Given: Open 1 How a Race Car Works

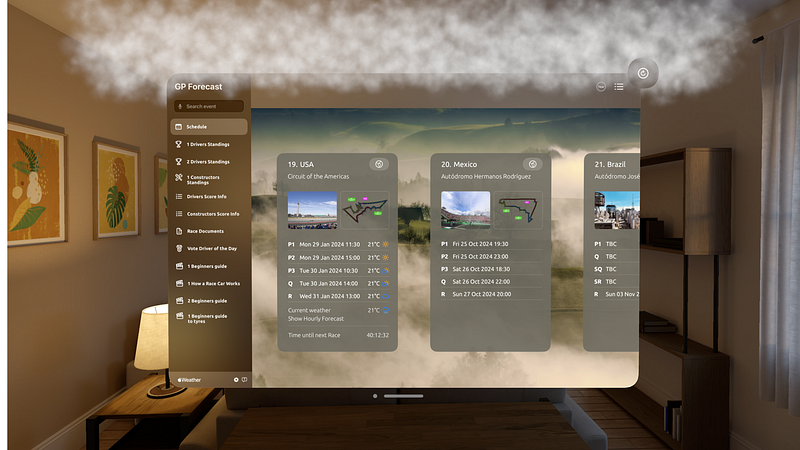Looking at the screenshot, I should (209, 284).
